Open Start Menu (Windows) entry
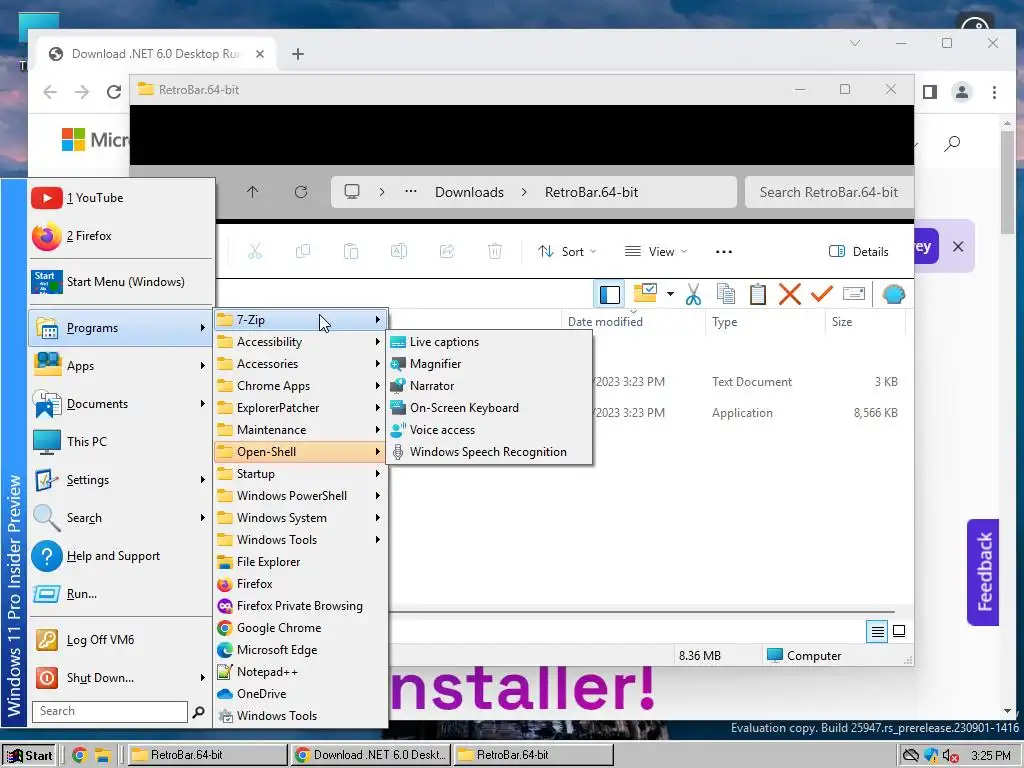 (x=121, y=282)
